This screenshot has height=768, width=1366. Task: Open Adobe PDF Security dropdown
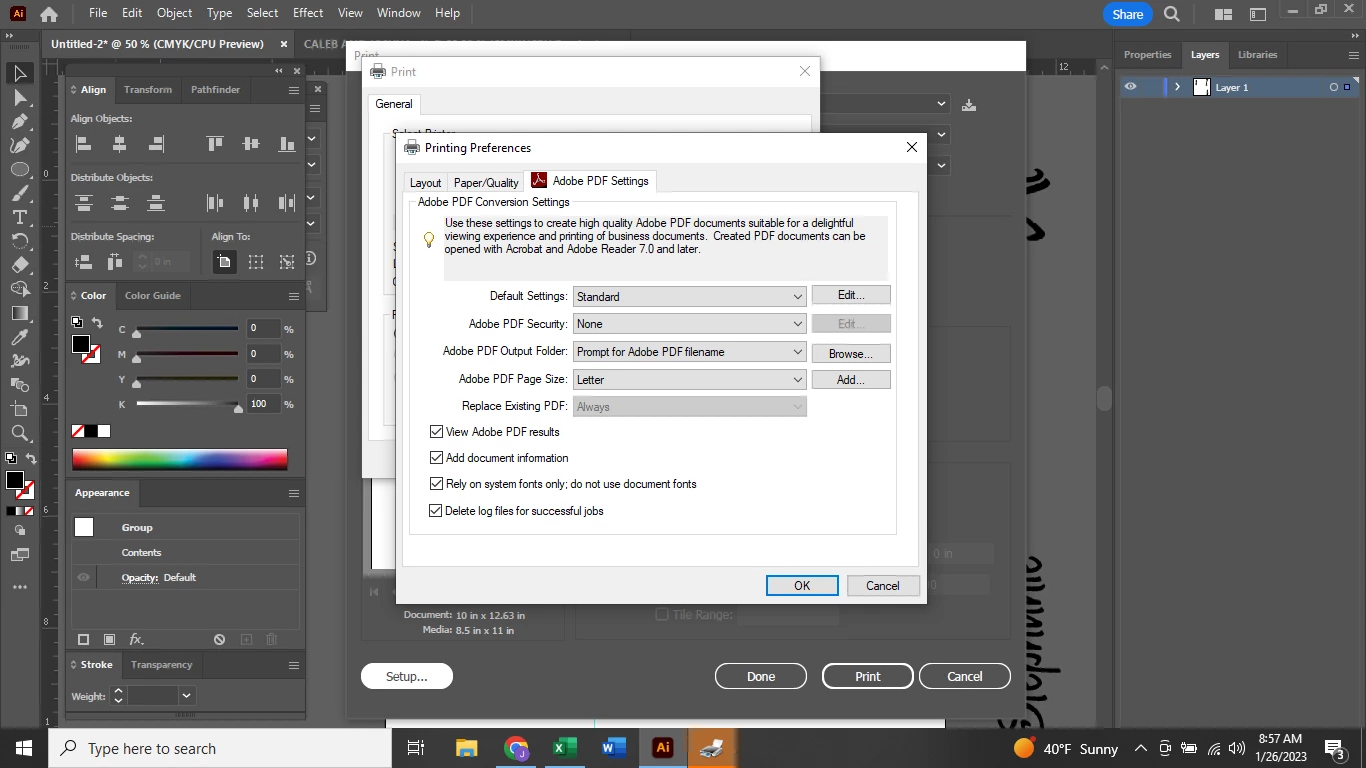pos(690,324)
